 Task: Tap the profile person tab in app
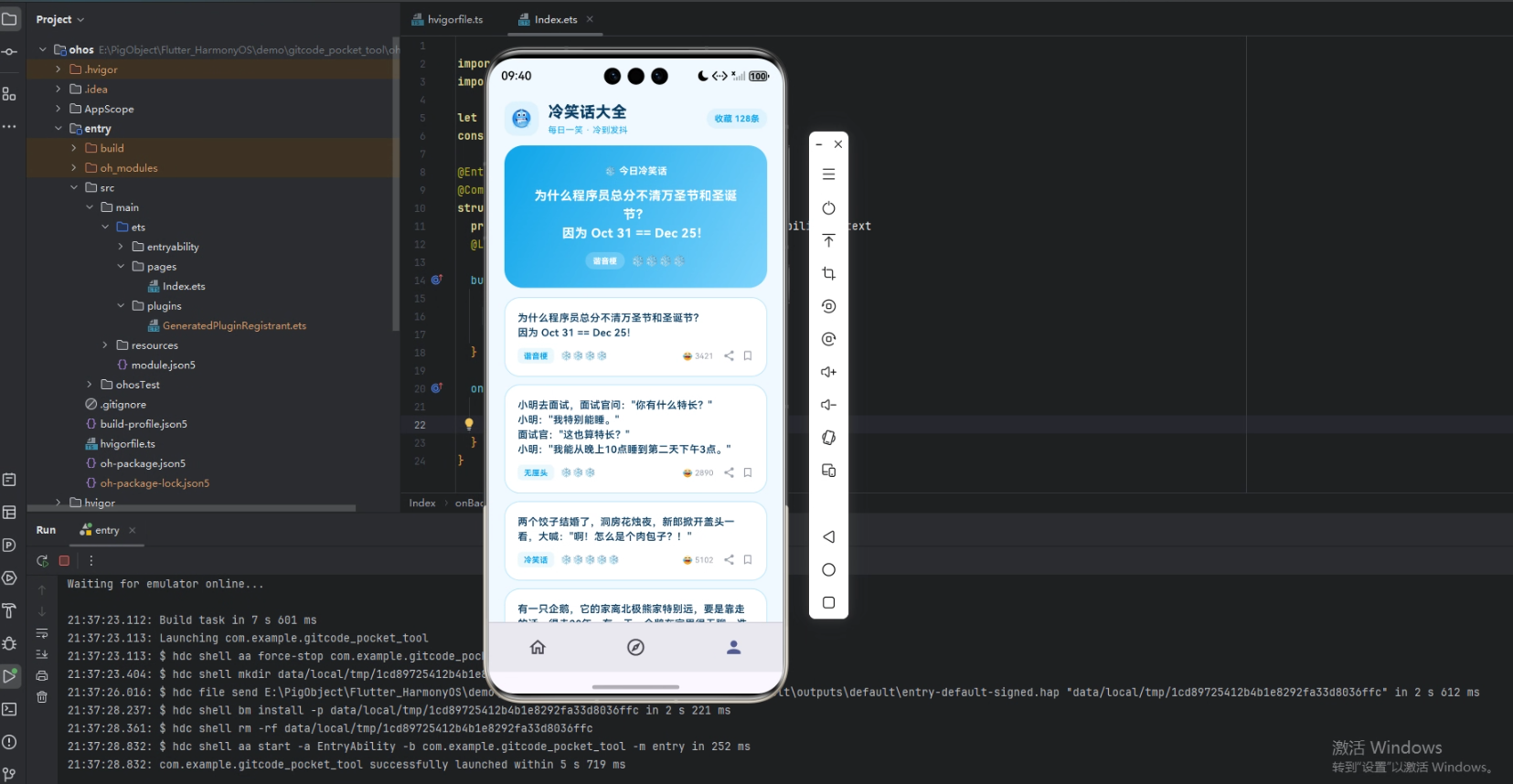pos(733,647)
